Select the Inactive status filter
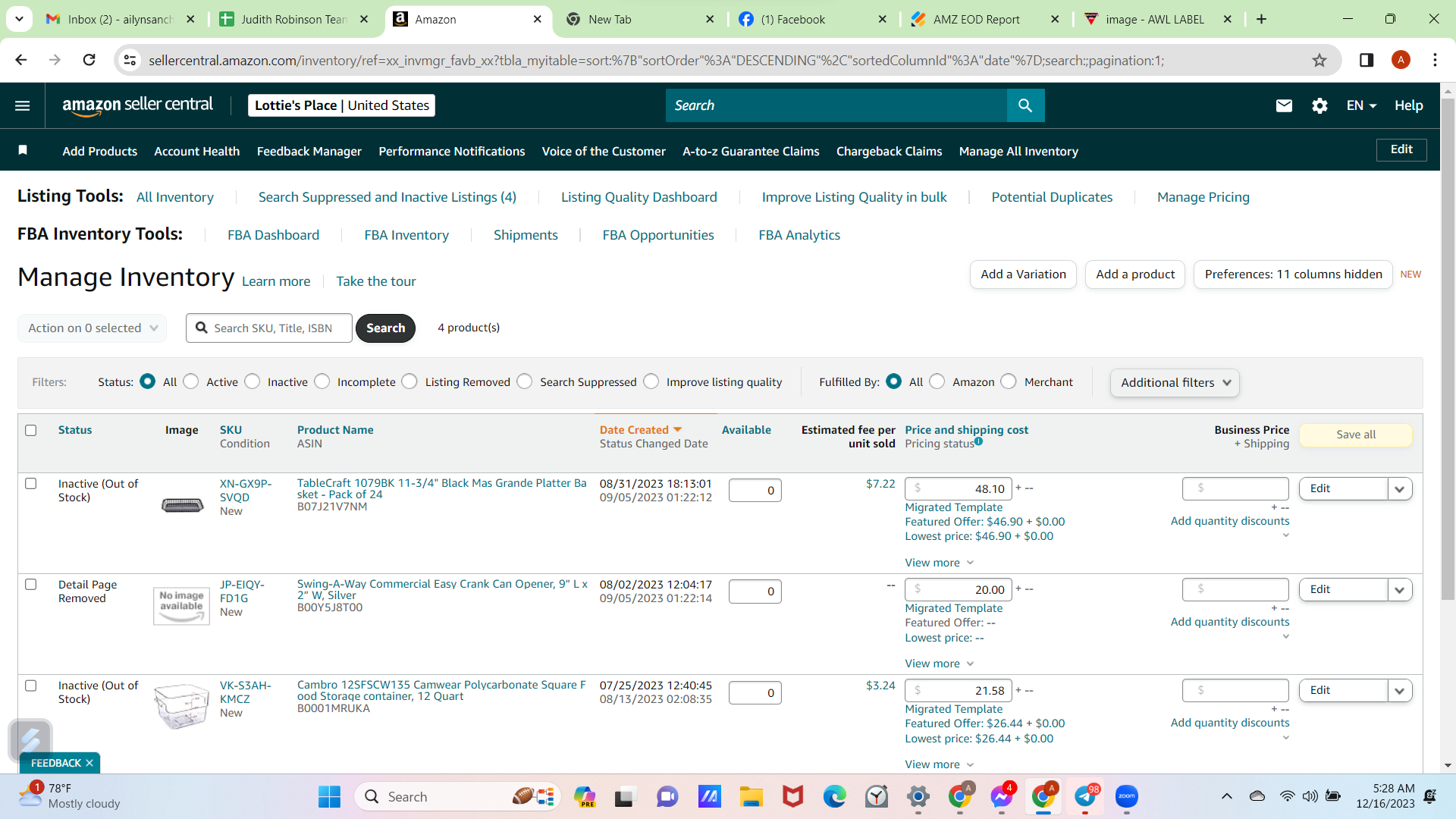The height and width of the screenshot is (819, 1456). tap(253, 381)
